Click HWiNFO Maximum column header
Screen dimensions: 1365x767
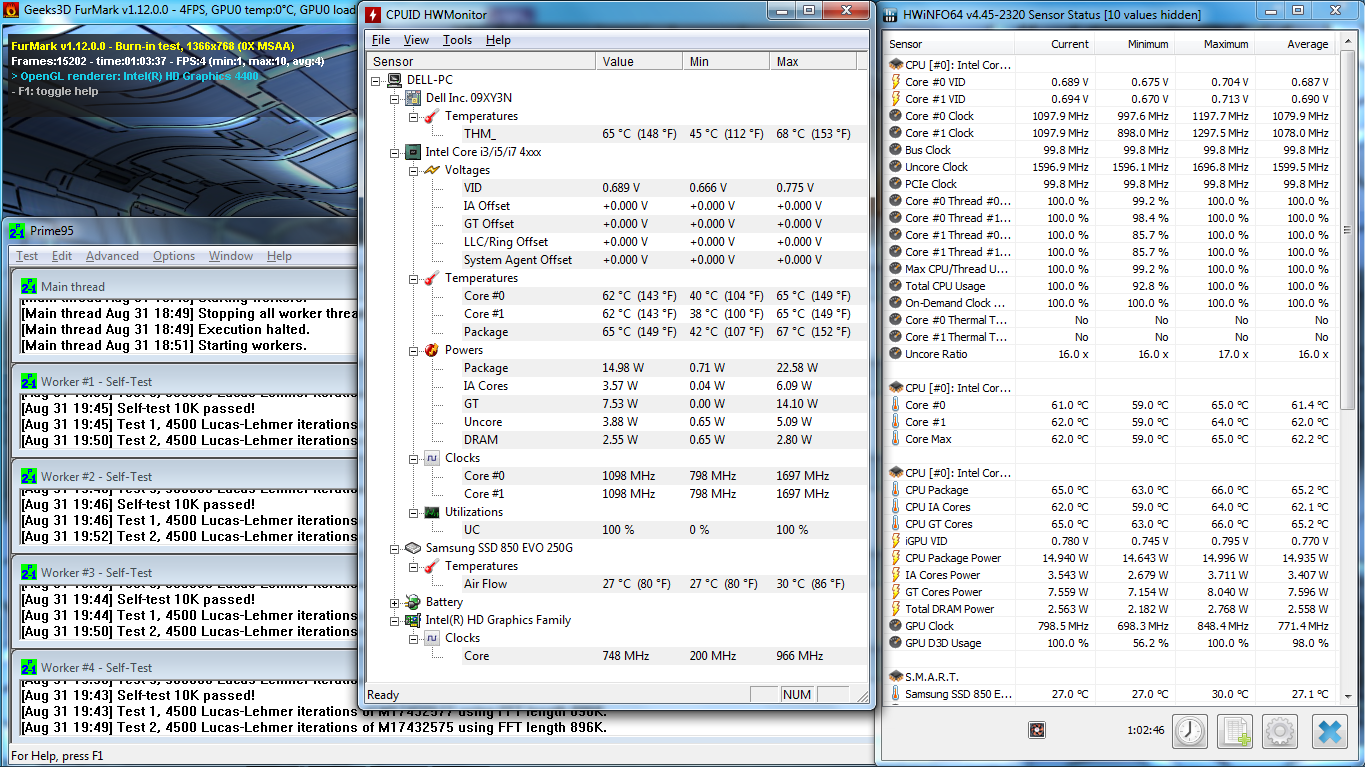1214,44
